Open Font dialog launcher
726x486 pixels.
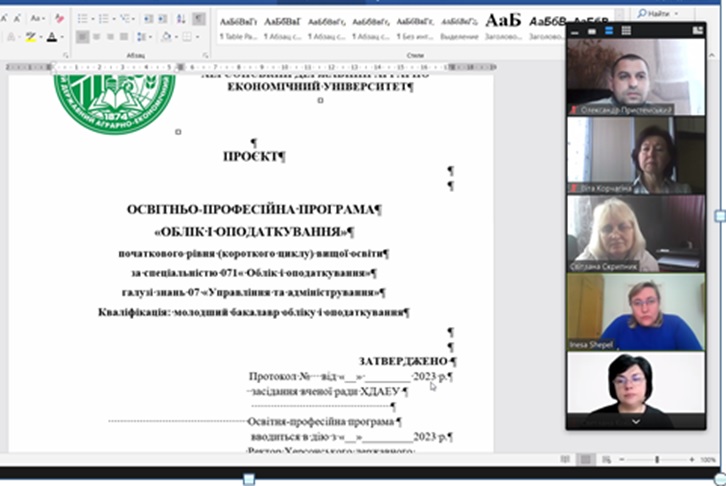coord(65,56)
